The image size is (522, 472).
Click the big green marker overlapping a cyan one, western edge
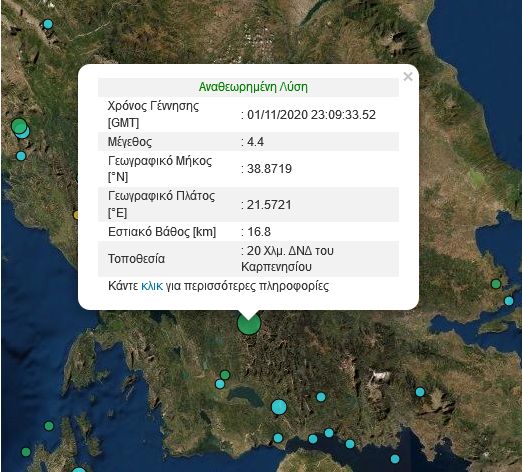point(19,126)
